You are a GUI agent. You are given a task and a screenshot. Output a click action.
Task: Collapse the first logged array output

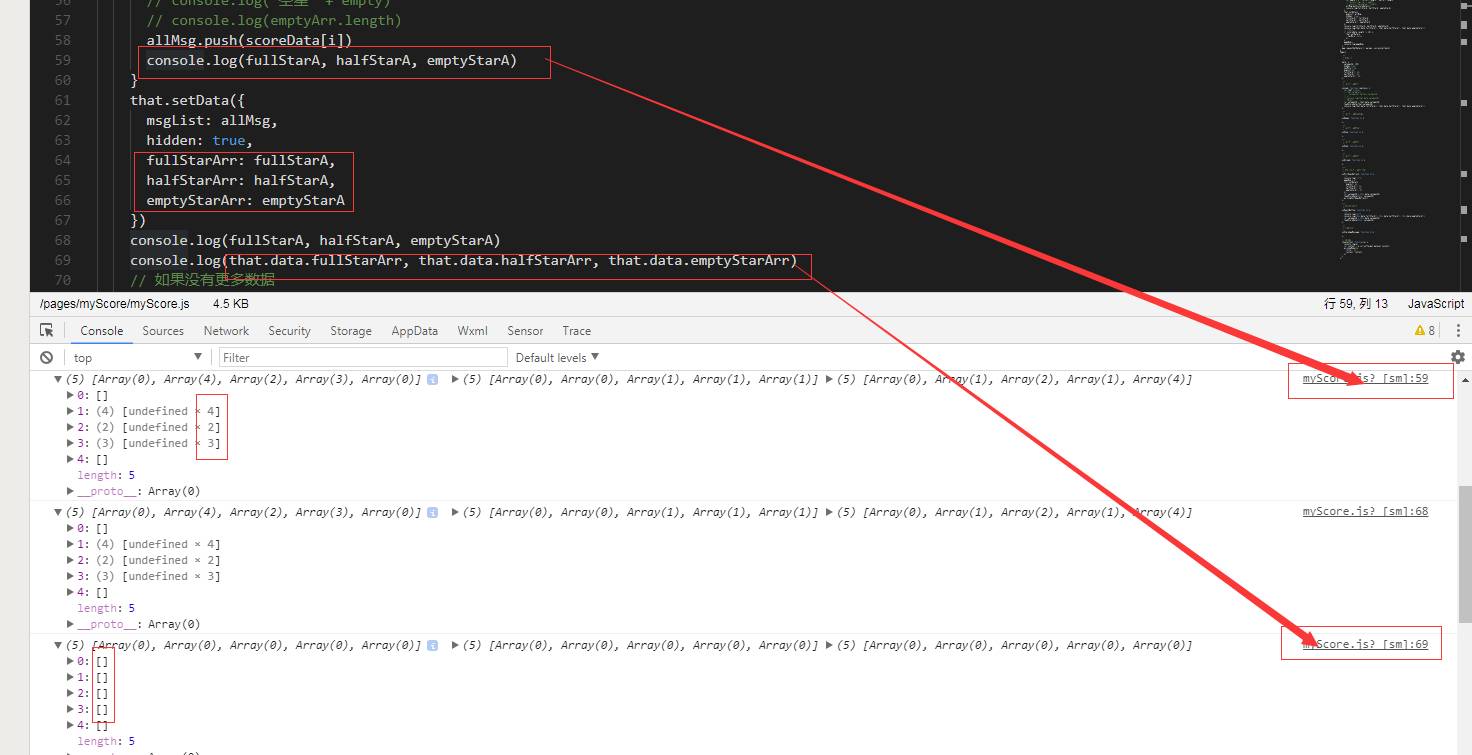tap(58, 380)
